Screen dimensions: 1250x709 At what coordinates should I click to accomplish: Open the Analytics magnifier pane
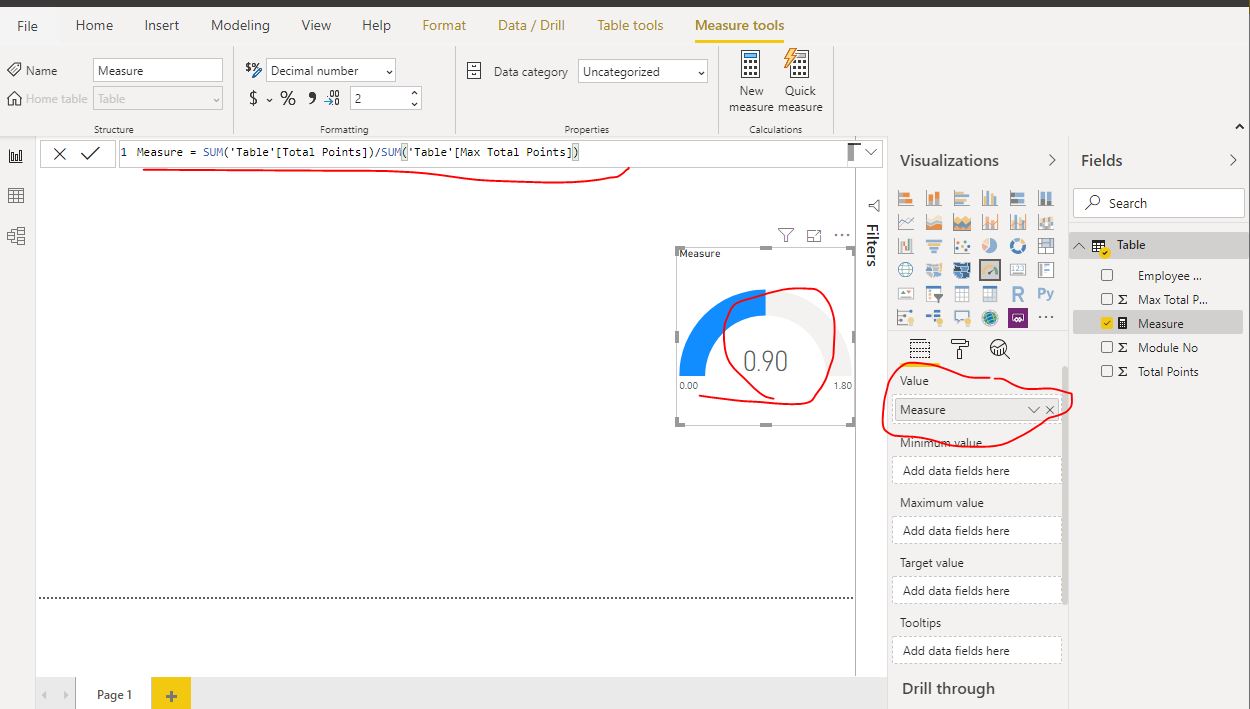tap(999, 349)
